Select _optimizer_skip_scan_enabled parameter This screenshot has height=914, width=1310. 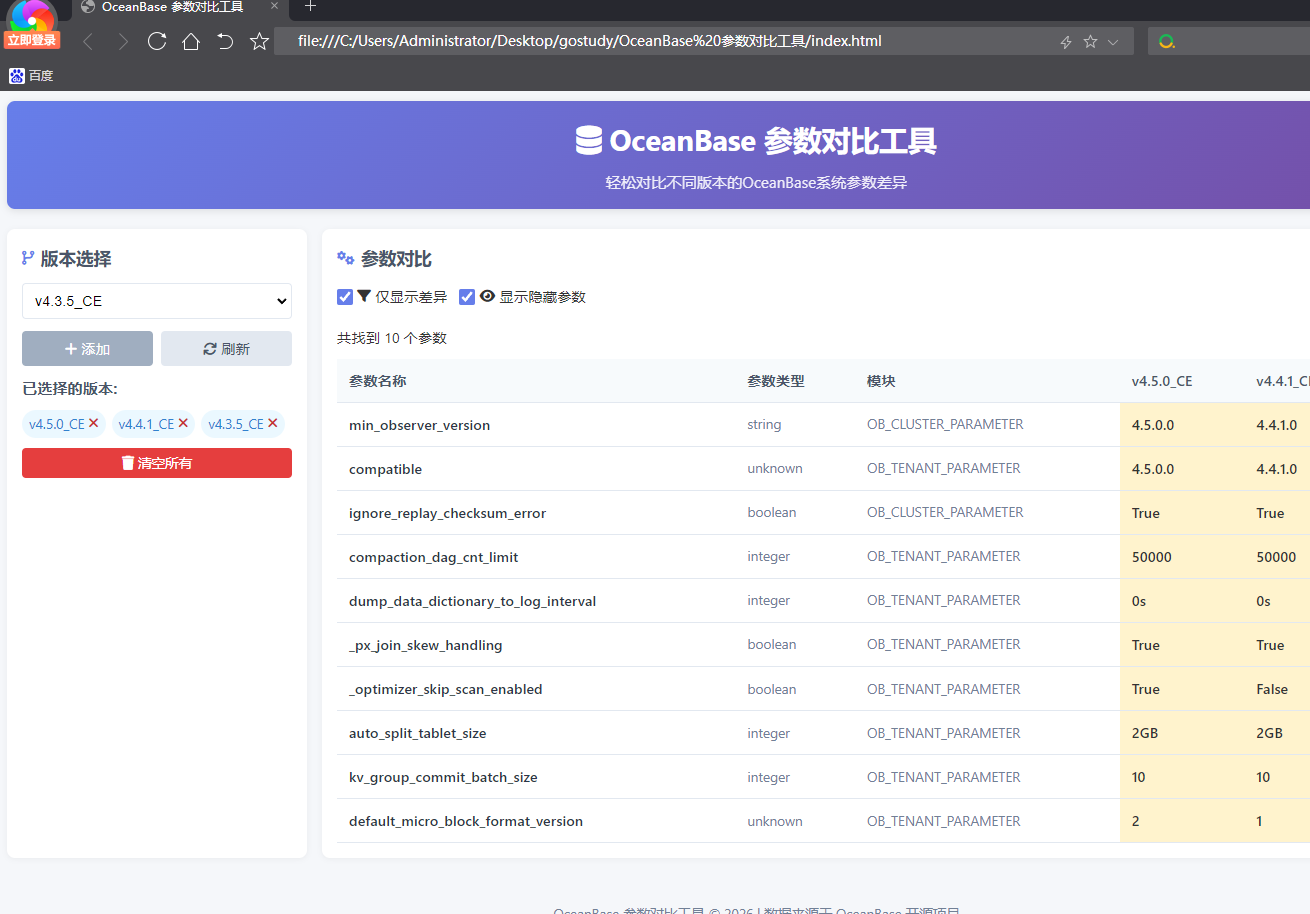pyautogui.click(x=445, y=689)
